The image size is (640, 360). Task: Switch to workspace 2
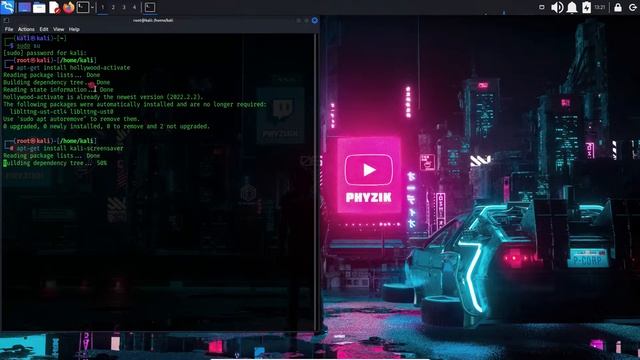click(x=113, y=7)
